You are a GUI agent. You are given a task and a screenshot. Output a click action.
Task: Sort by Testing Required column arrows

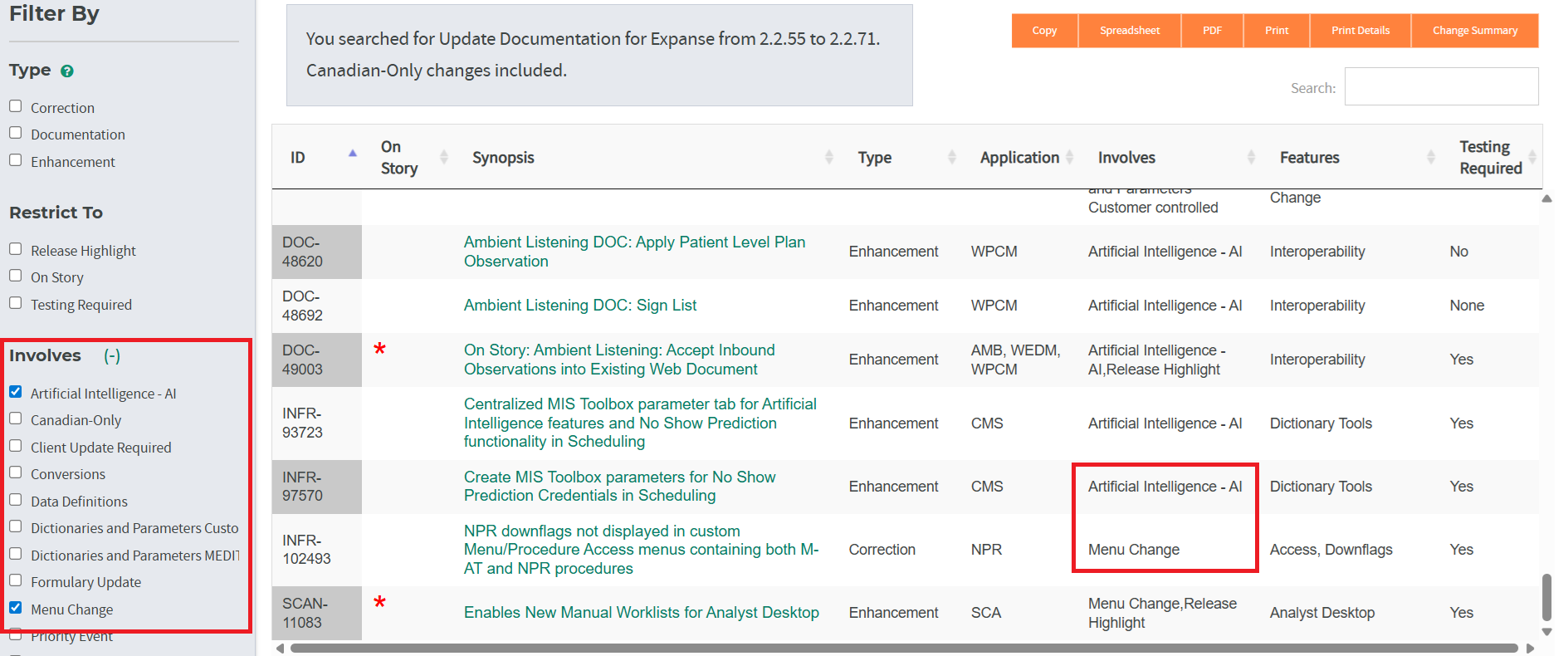[x=1531, y=157]
